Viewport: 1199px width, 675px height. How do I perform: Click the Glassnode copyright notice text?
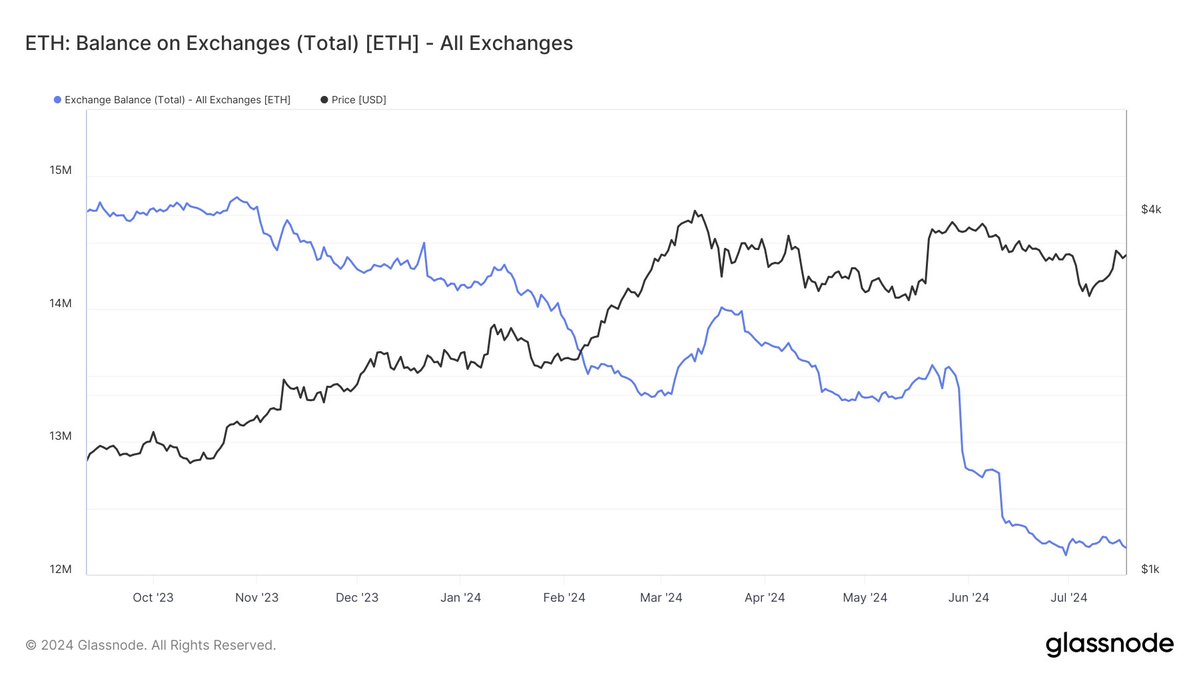coord(151,645)
